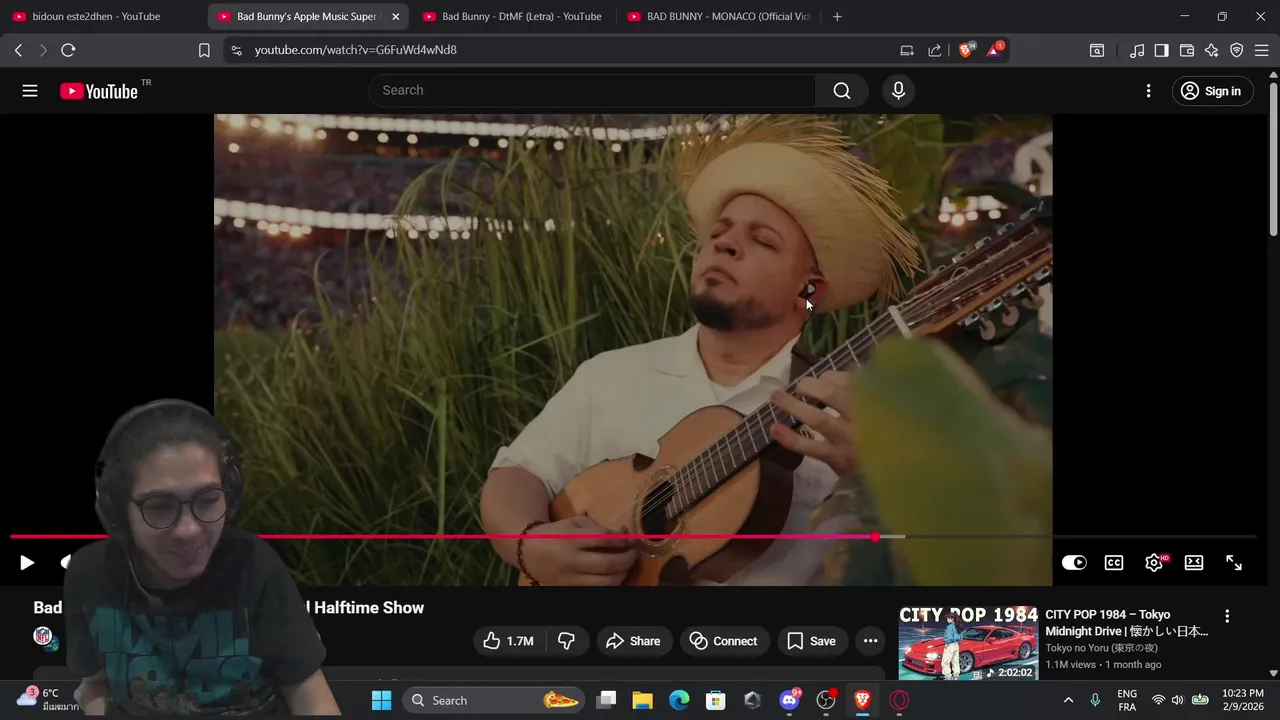
Task: Open Leo AI sparkle icon
Action: [x=1212, y=50]
